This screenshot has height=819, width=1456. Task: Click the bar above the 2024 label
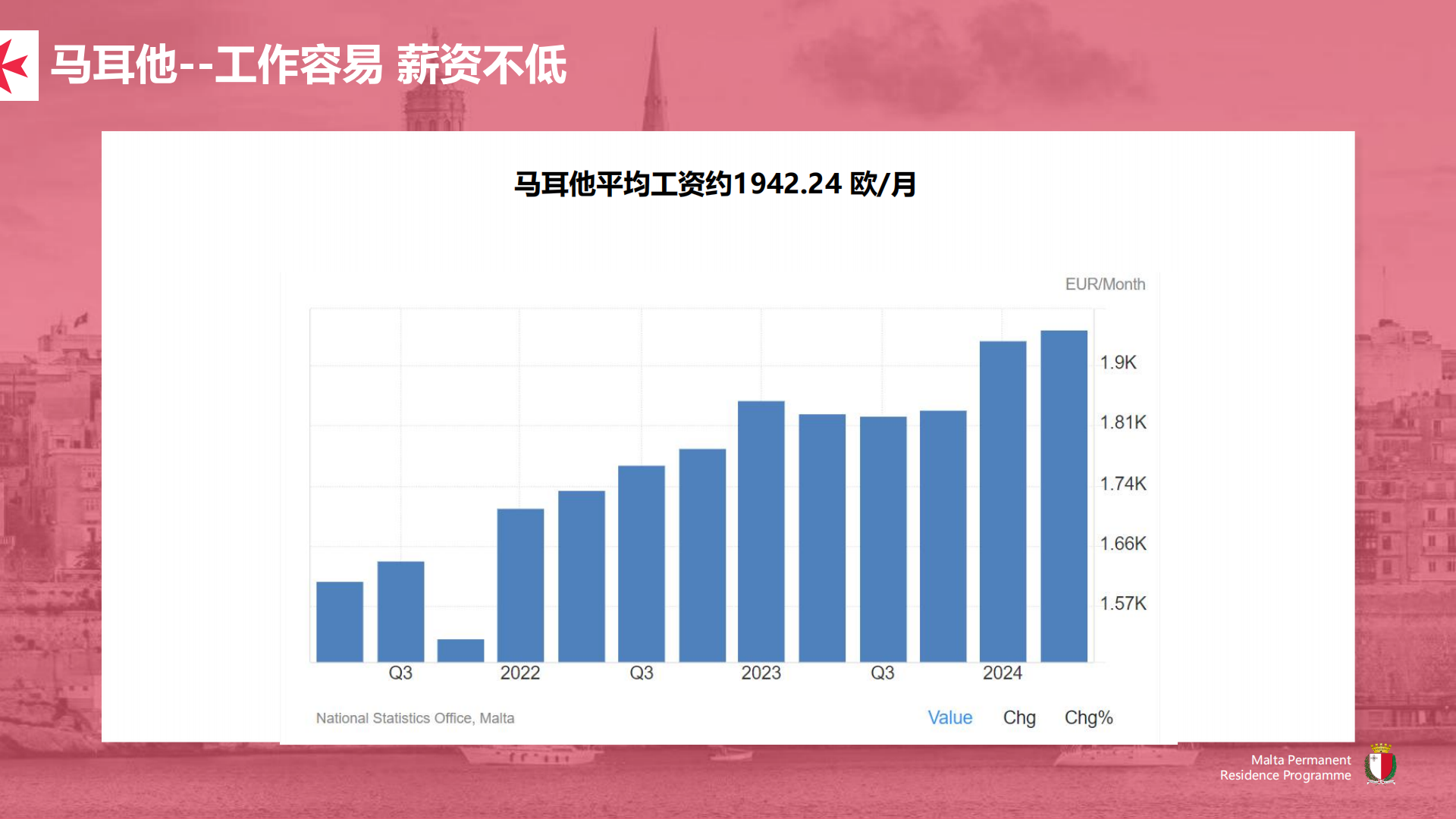point(1003,502)
